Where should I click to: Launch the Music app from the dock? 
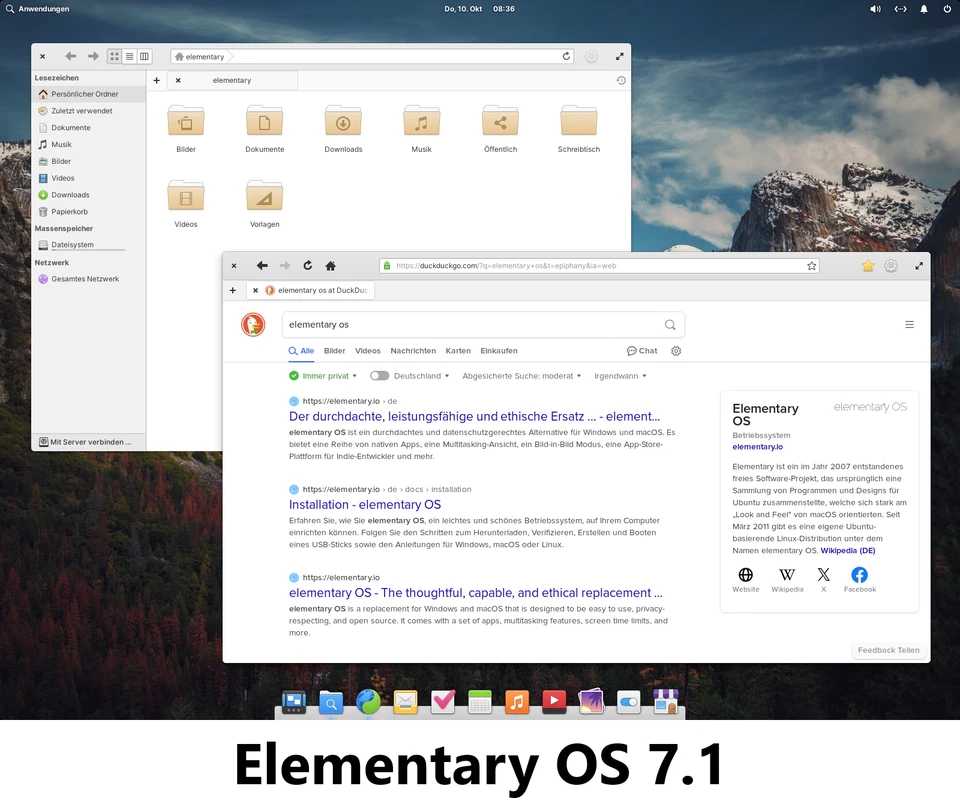(516, 702)
